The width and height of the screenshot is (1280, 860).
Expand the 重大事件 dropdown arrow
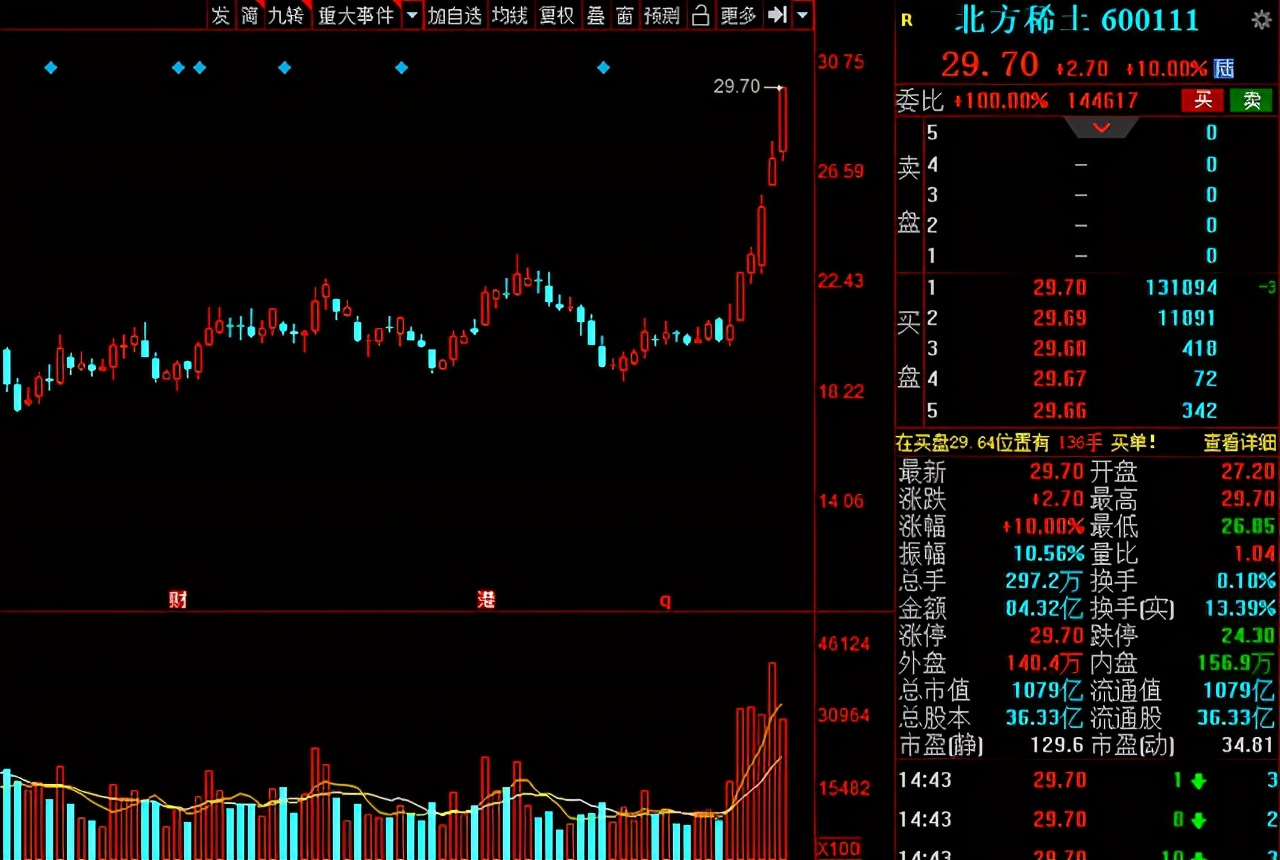(x=412, y=16)
